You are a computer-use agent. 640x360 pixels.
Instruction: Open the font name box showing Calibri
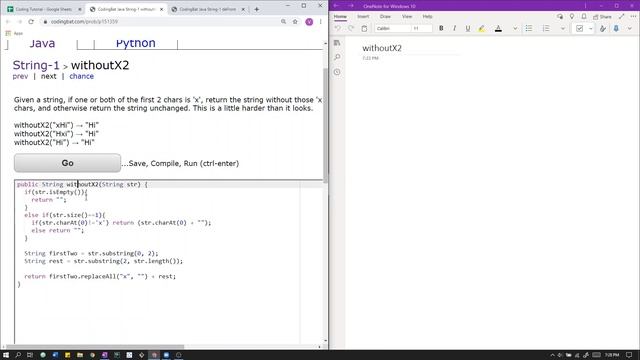393,29
